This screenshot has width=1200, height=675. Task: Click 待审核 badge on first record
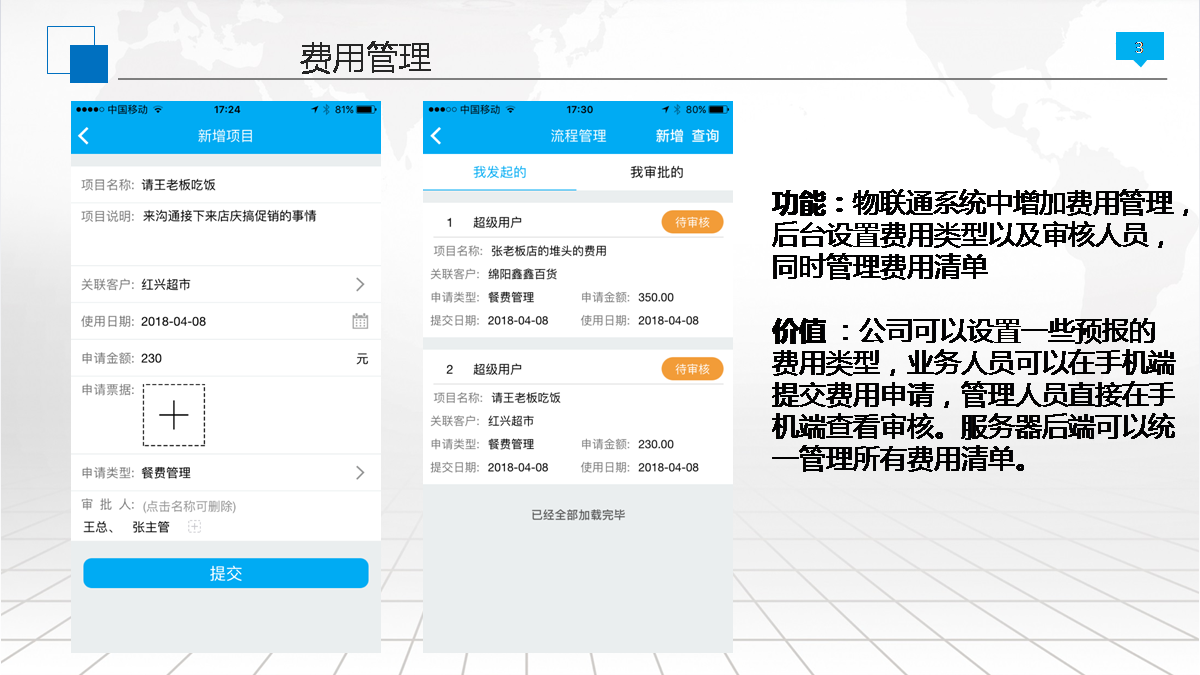coord(692,222)
